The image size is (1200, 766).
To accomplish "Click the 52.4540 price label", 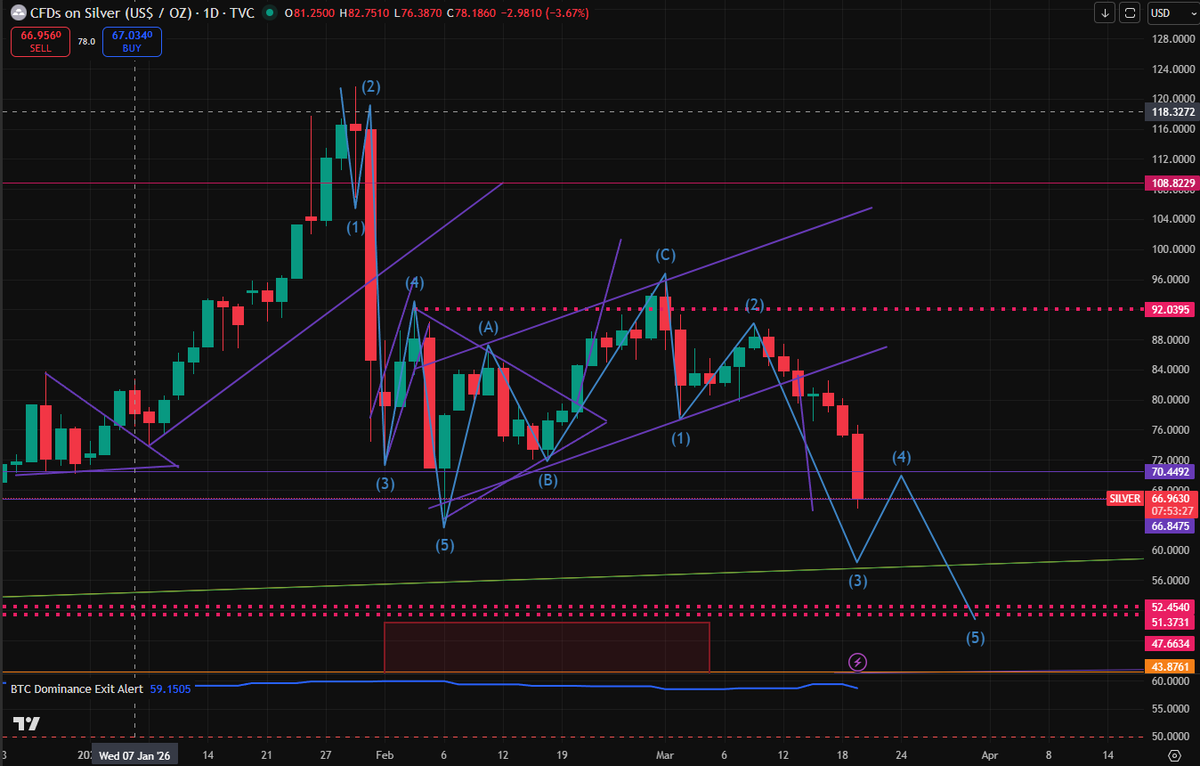I will point(1171,607).
